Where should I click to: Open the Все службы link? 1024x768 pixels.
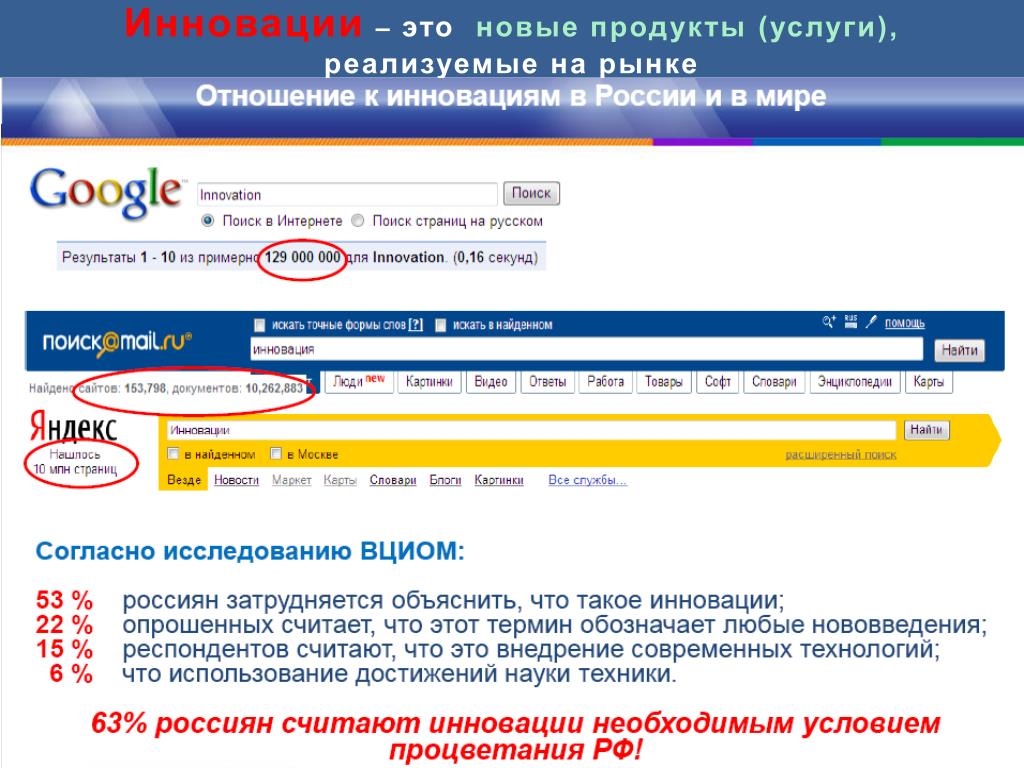(587, 480)
